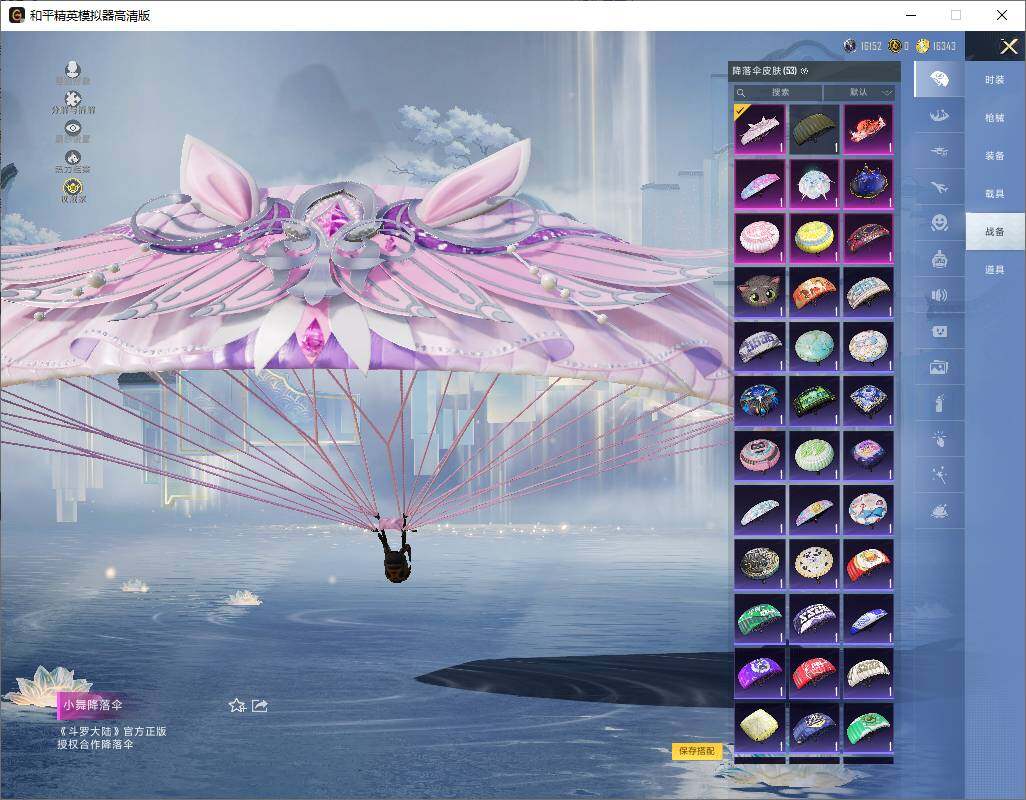The height and width of the screenshot is (800, 1026).
Task: Select the red and white striped parachute
Action: tap(868, 564)
